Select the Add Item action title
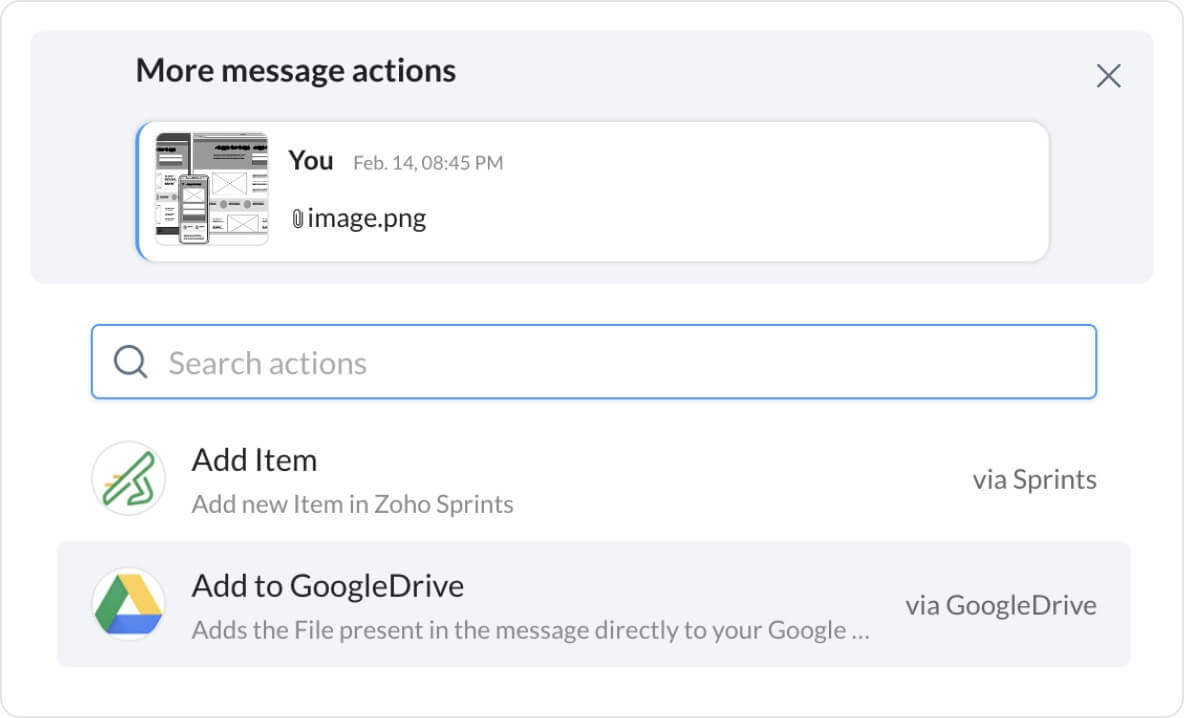This screenshot has width=1184, height=718. (254, 460)
